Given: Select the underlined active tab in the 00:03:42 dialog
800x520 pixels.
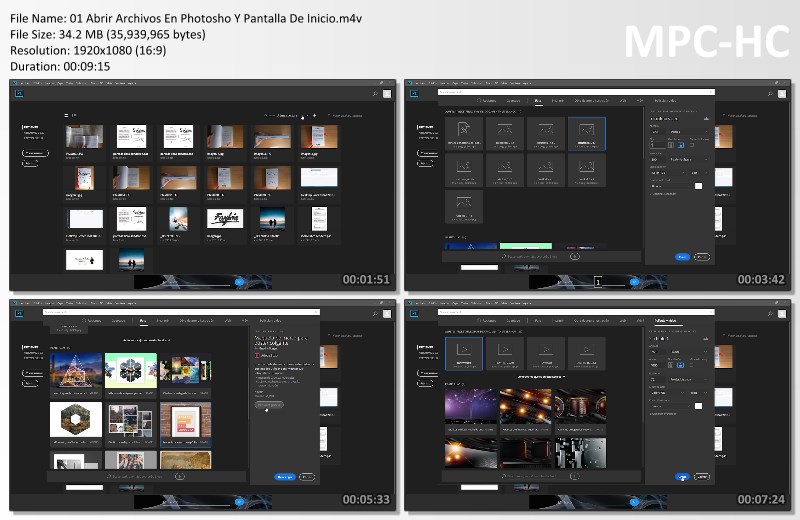Looking at the screenshot, I should [x=538, y=101].
